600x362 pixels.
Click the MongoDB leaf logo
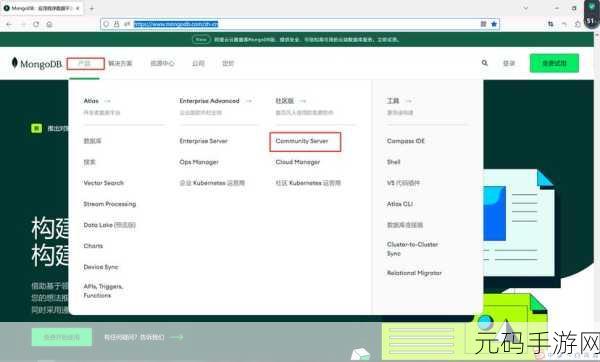pos(15,63)
